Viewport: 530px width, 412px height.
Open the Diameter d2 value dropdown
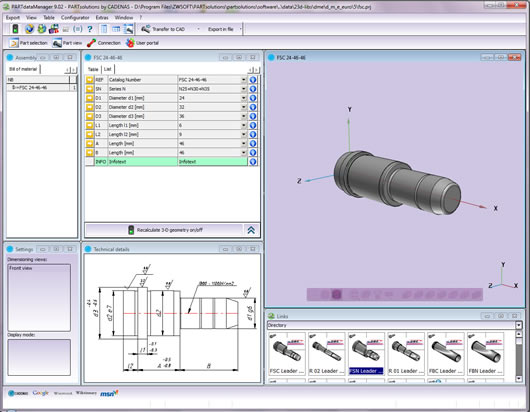[x=244, y=107]
